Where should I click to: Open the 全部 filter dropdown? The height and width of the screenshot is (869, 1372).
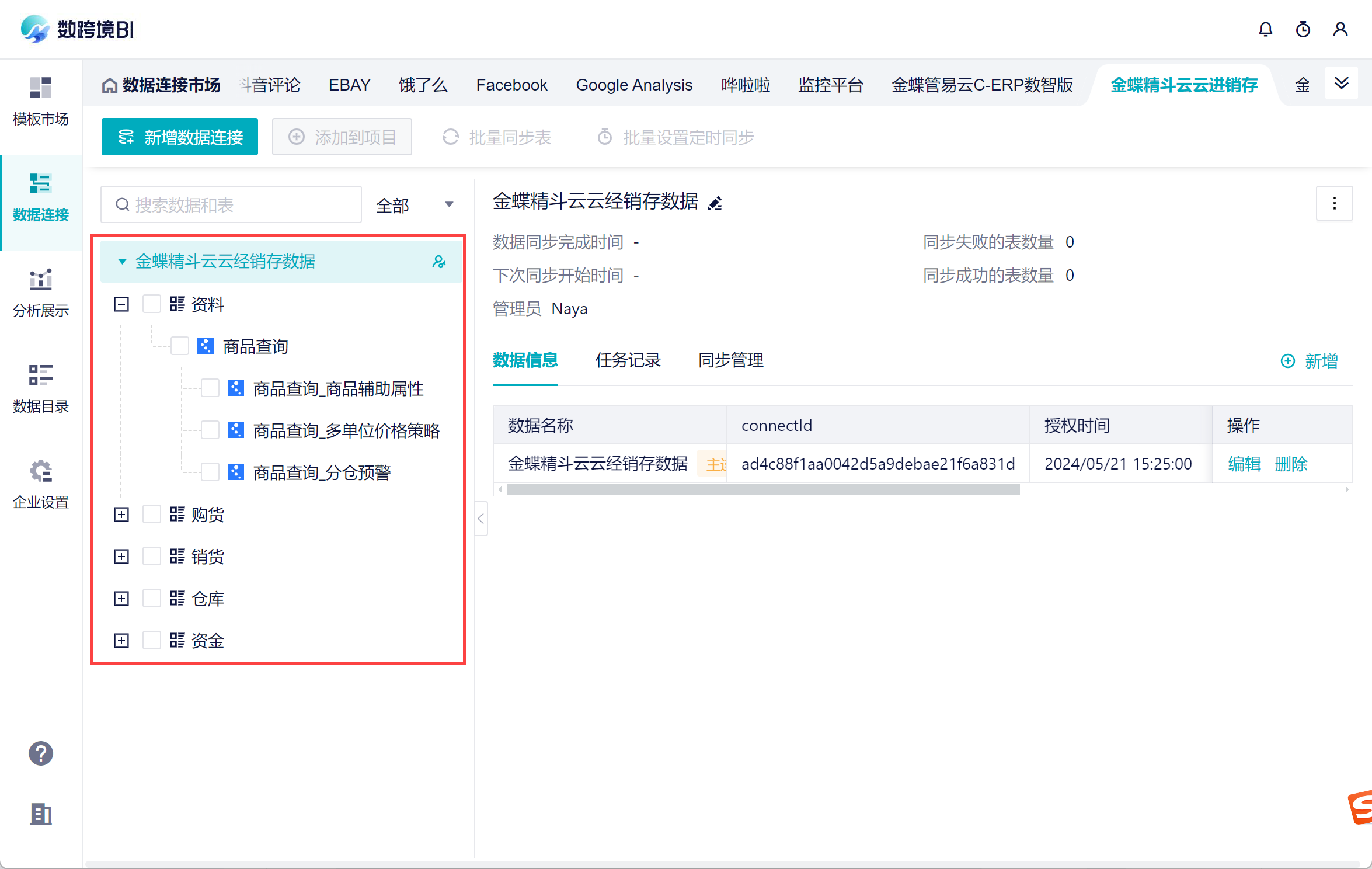pyautogui.click(x=415, y=205)
